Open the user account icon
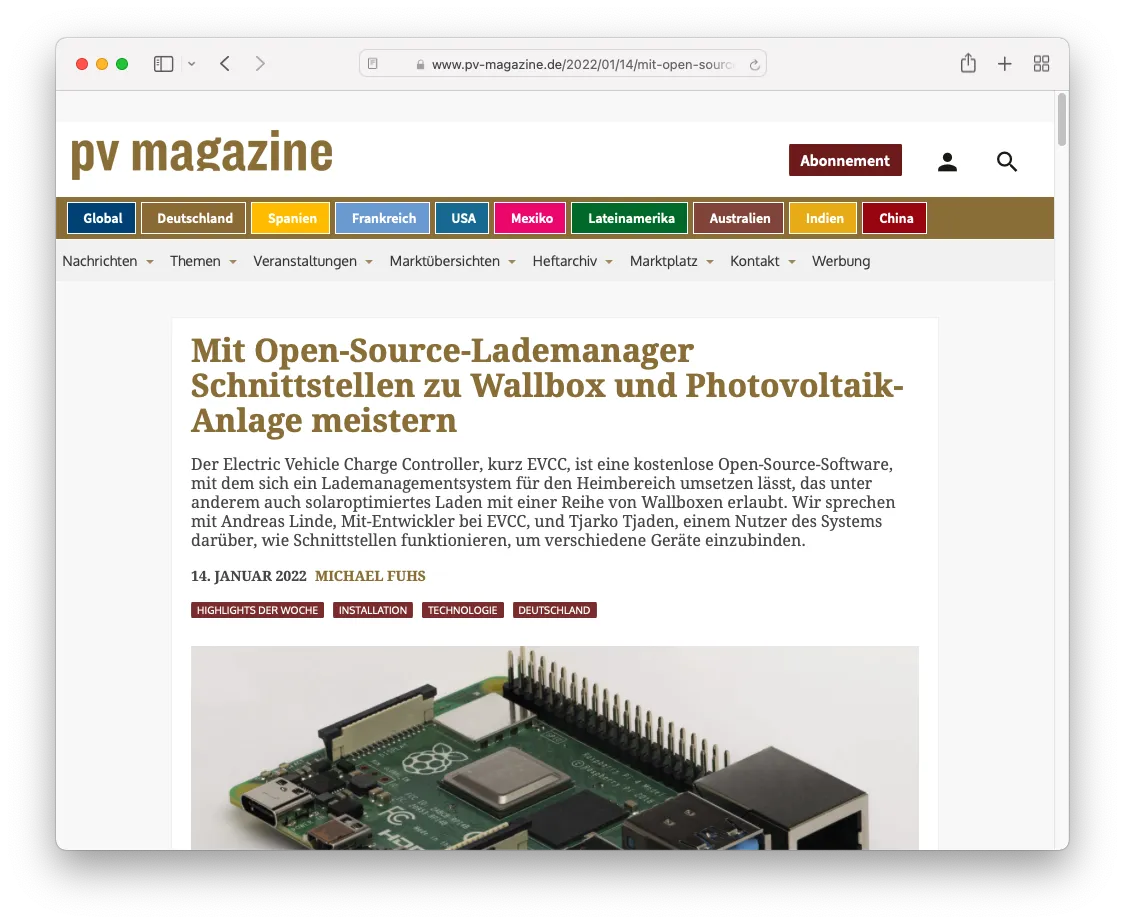Screen dimensions: 1125x924 pyautogui.click(x=947, y=162)
